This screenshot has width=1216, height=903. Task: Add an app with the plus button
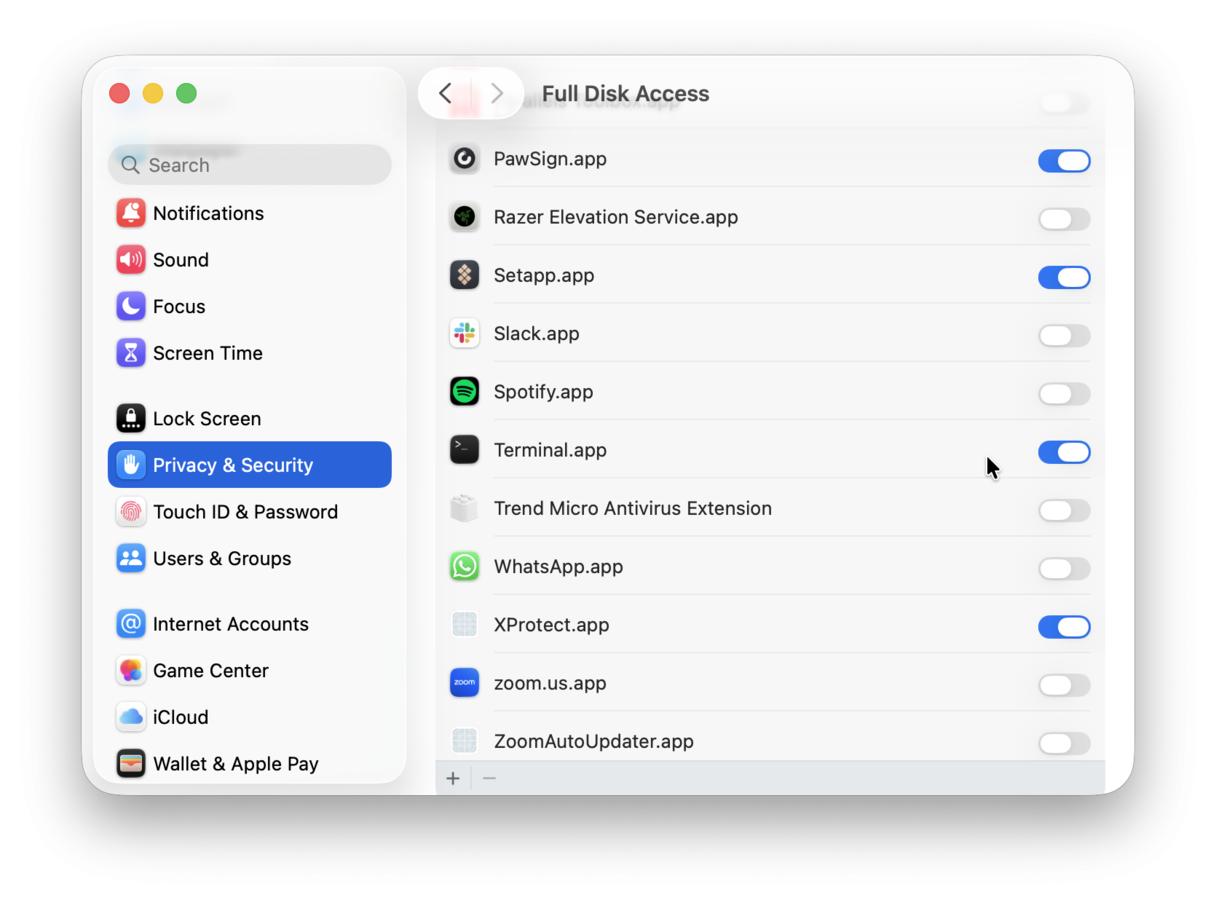[453, 778]
